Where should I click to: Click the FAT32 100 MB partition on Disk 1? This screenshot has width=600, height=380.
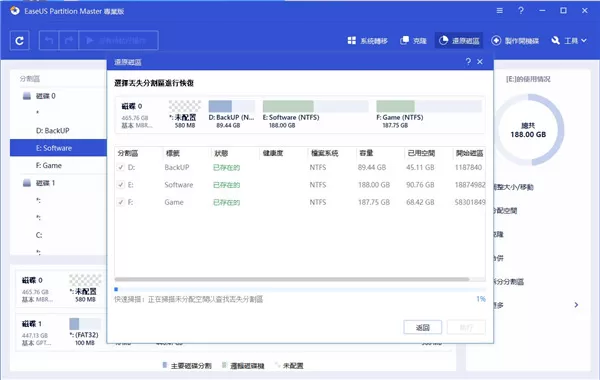pos(85,331)
